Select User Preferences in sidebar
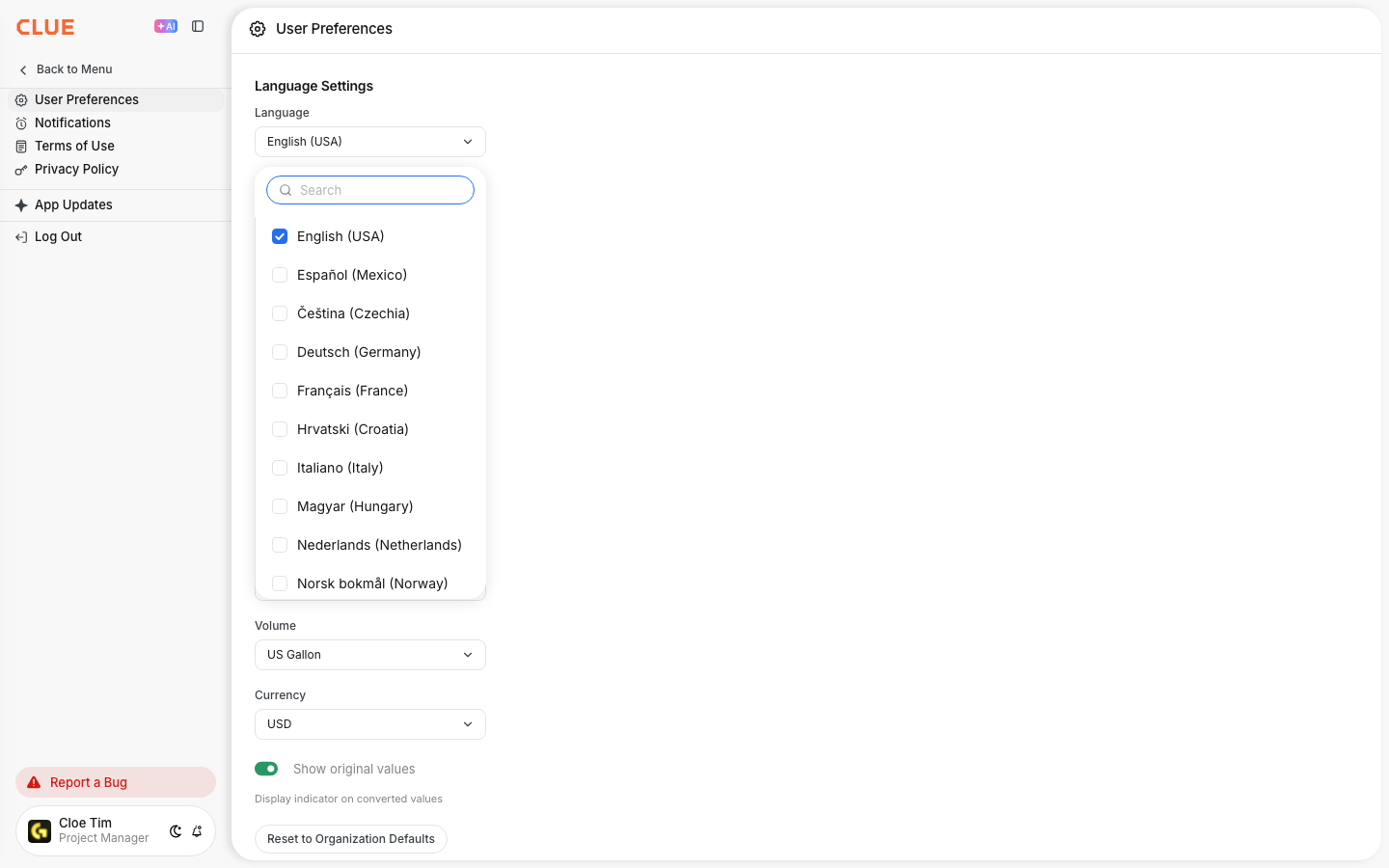Viewport: 1389px width, 868px height. (x=116, y=100)
